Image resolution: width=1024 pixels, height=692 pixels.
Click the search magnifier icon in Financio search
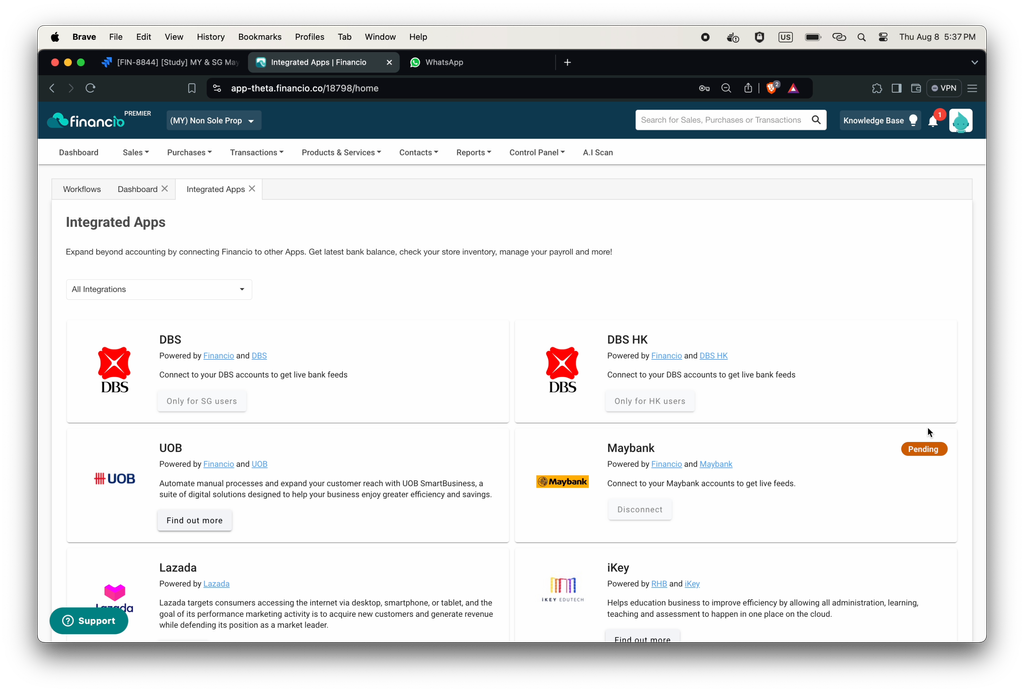(816, 120)
